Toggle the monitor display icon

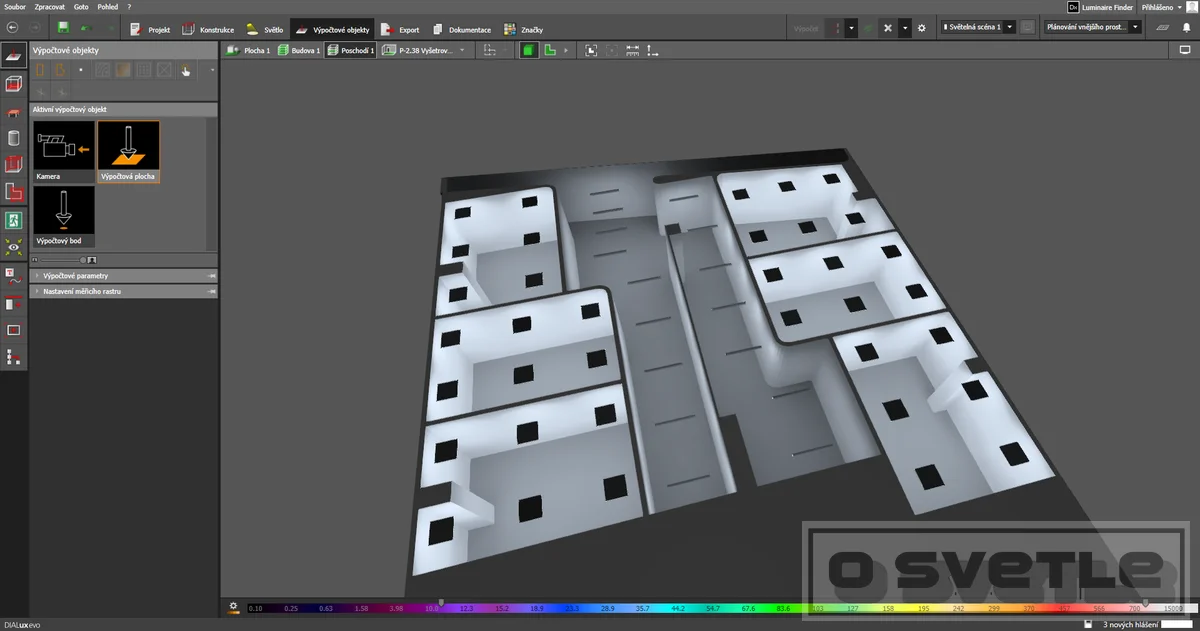tap(1186, 49)
